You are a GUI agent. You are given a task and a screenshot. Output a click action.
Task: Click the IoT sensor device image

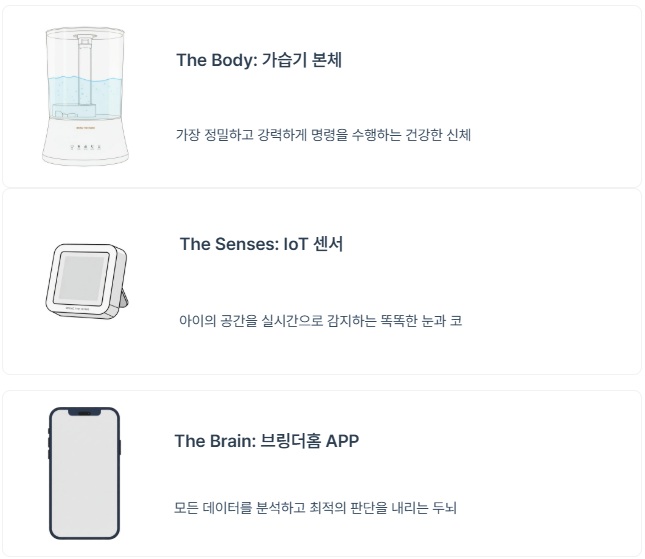[83, 280]
